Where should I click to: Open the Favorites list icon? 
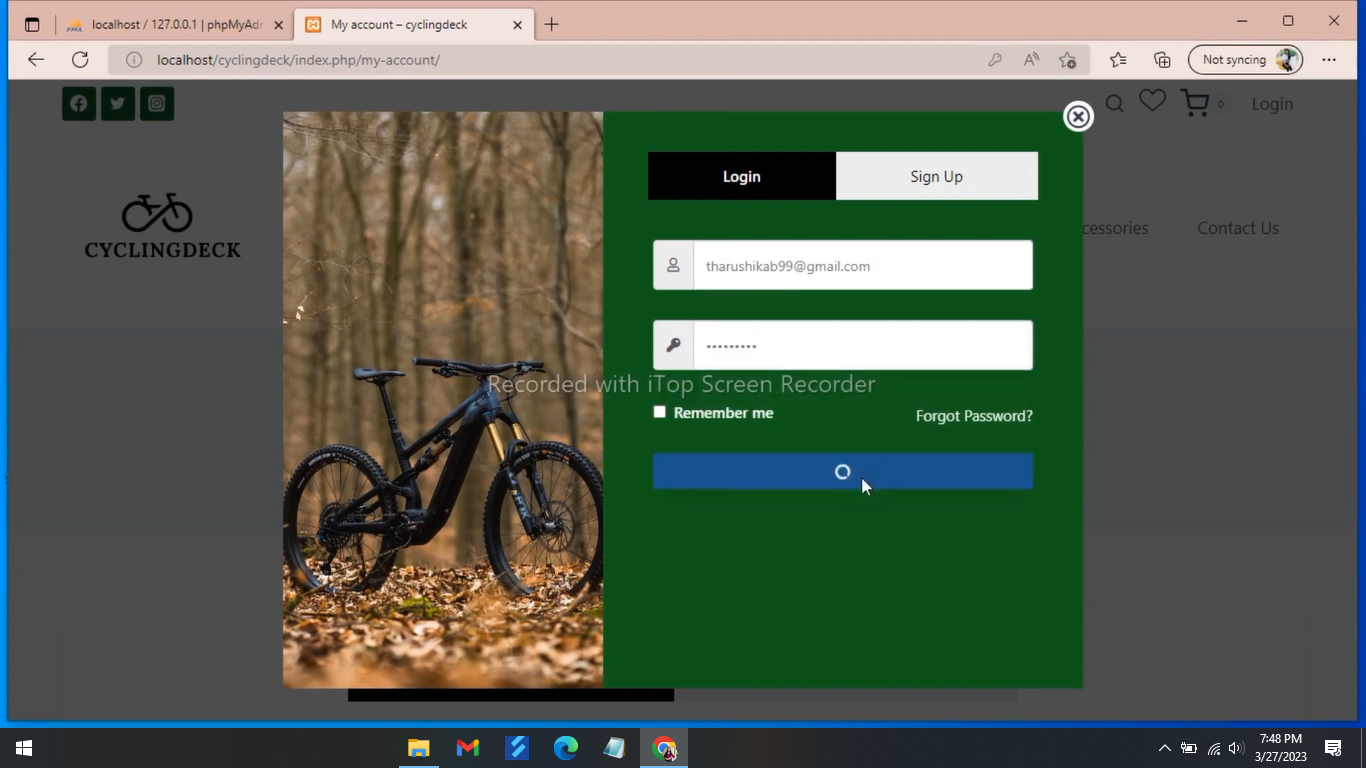1118,60
